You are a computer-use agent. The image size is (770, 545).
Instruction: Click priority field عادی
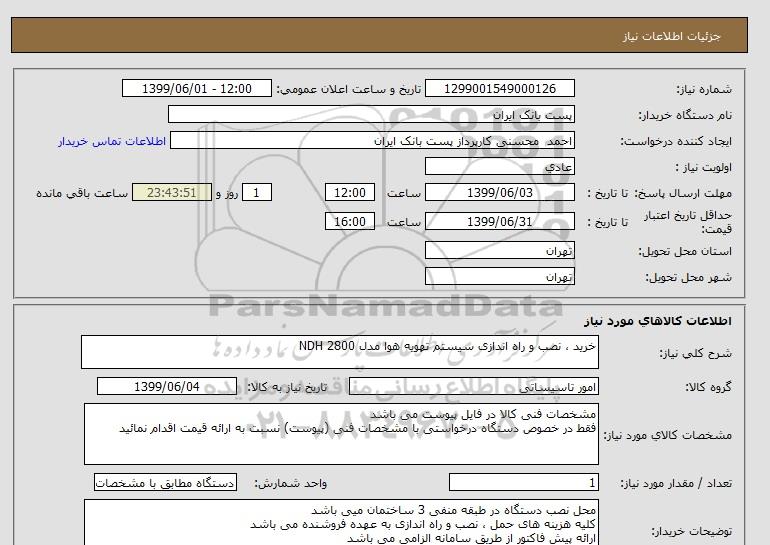[x=499, y=166]
